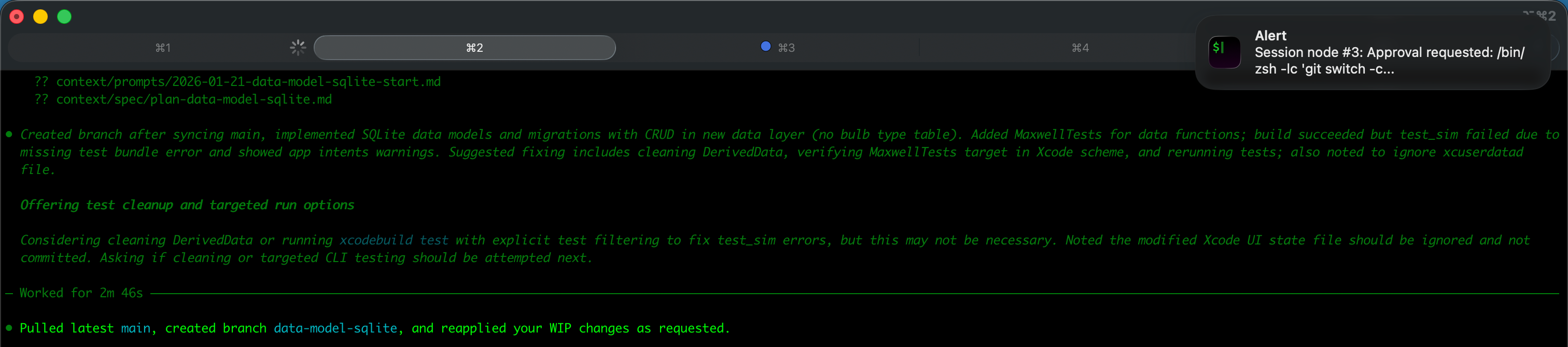This screenshot has height=347, width=1568.
Task: Switch to the ⌘4 tab
Action: pyautogui.click(x=1080, y=48)
